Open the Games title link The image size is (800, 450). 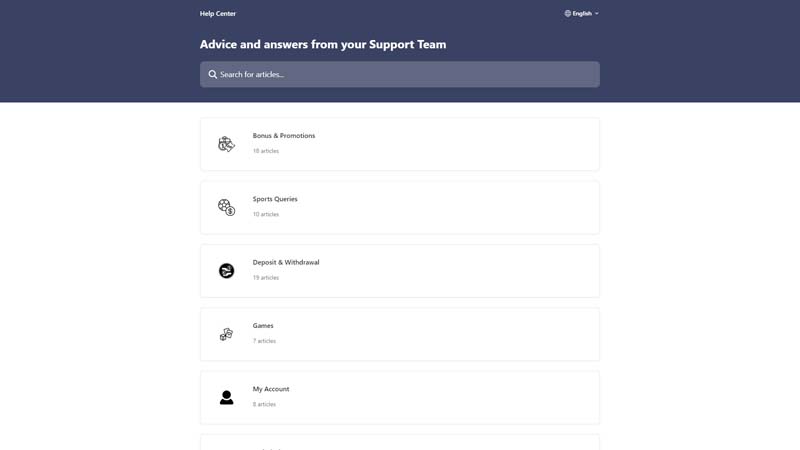click(263, 326)
